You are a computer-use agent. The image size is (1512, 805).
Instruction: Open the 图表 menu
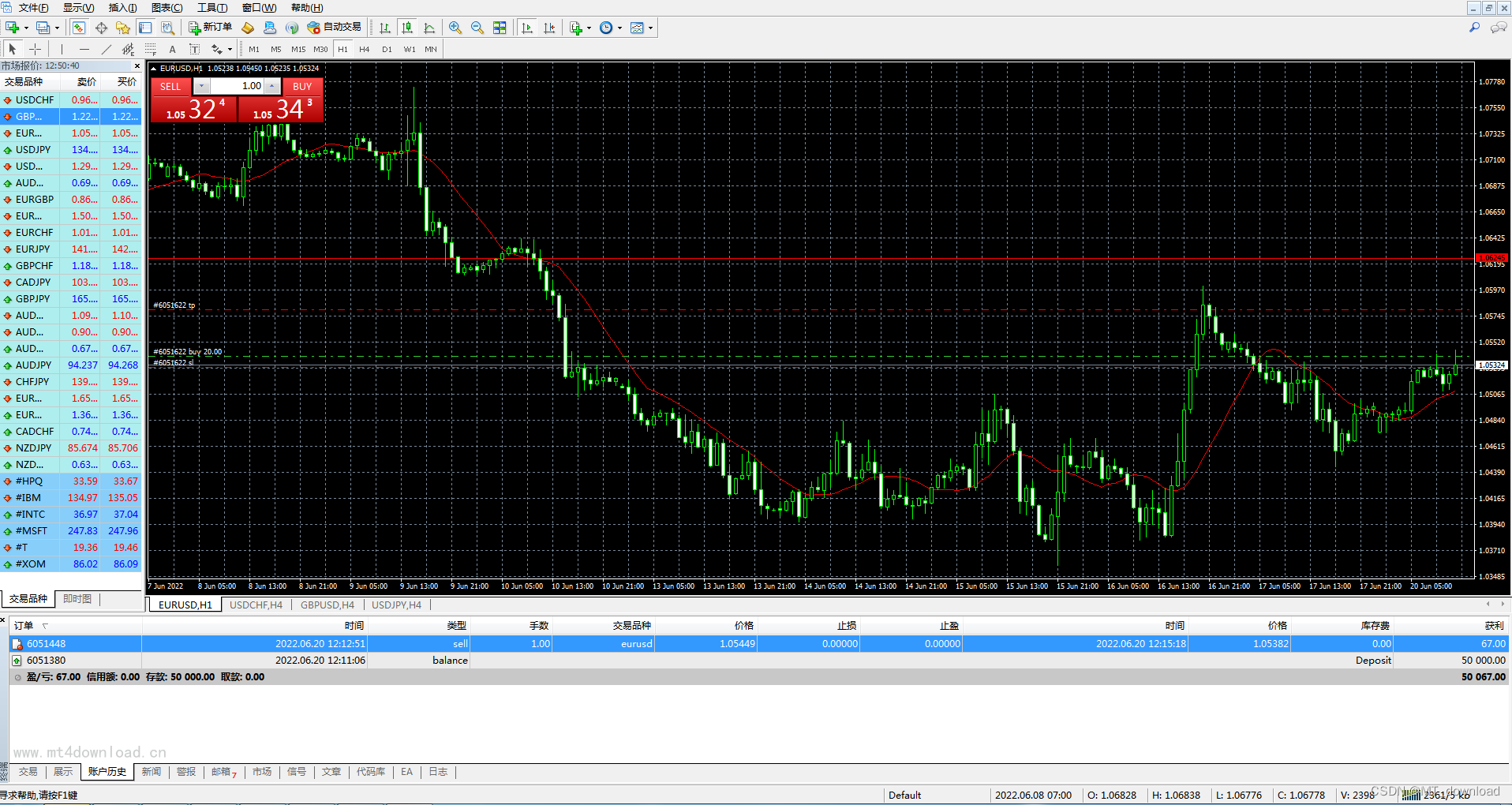coord(167,8)
